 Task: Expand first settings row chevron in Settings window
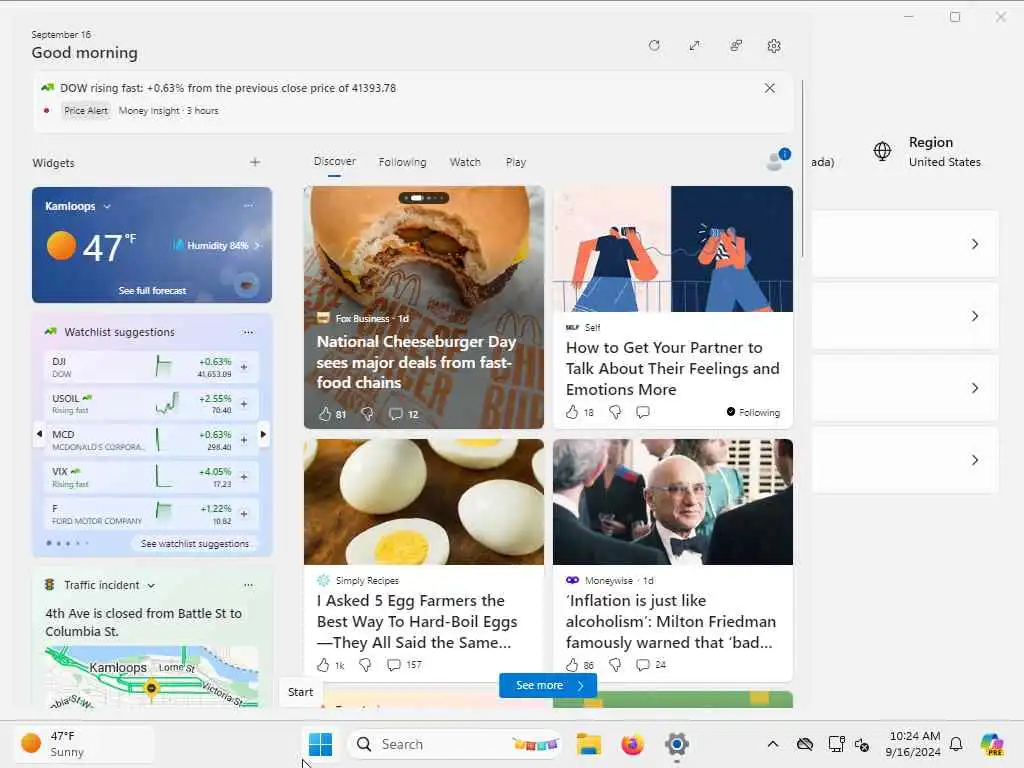(x=974, y=244)
